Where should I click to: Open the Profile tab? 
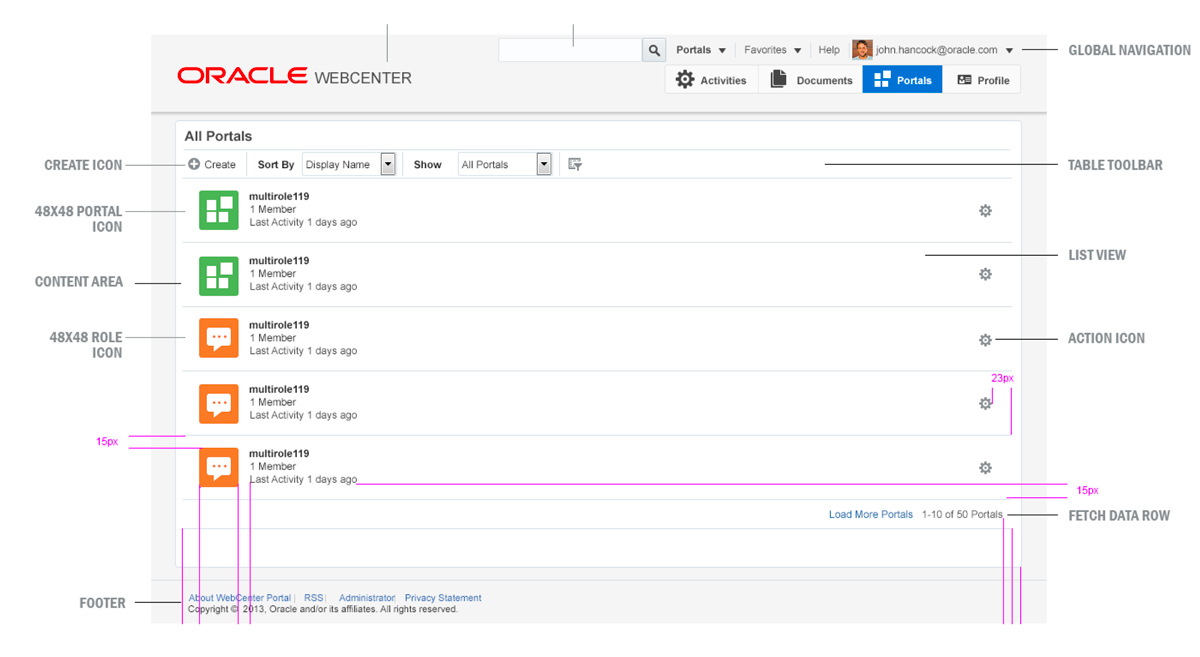click(x=982, y=80)
